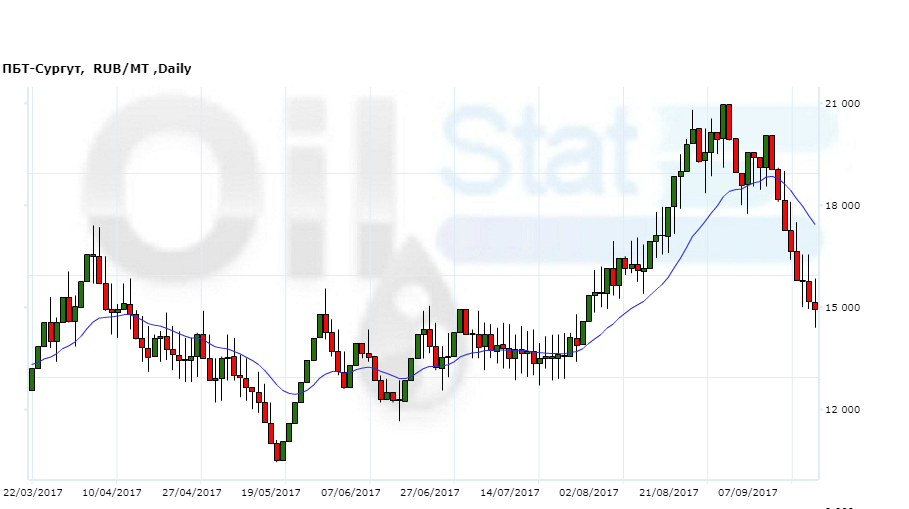Select the 21/08/2017 date label
Image resolution: width=909 pixels, height=509 pixels.
pyautogui.click(x=669, y=492)
